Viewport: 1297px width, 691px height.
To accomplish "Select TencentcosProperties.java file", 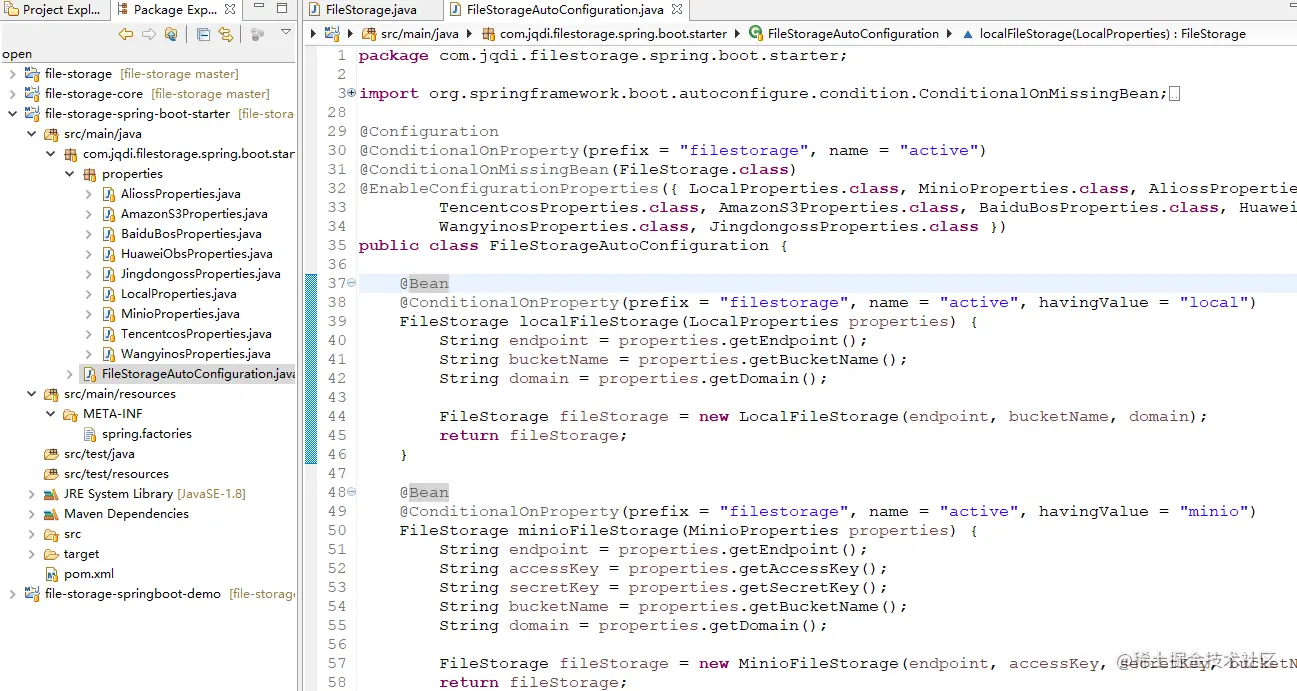I will point(186,334).
